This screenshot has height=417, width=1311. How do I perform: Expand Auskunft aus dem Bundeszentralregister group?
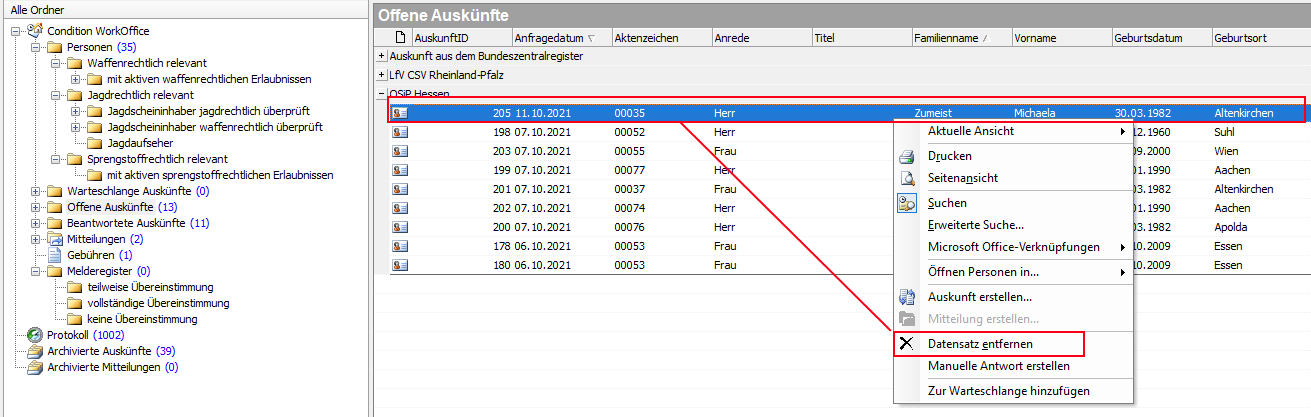pyautogui.click(x=382, y=56)
